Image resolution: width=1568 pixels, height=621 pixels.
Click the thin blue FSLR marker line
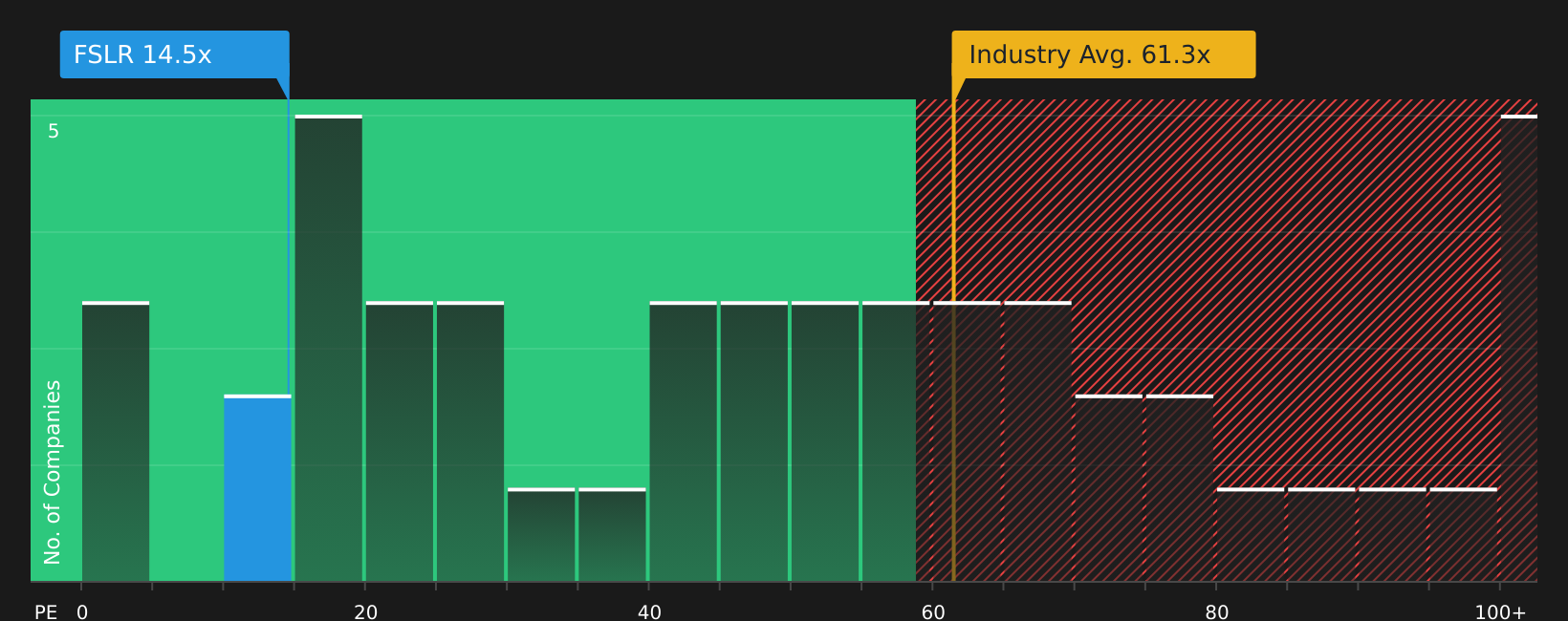pos(289,246)
